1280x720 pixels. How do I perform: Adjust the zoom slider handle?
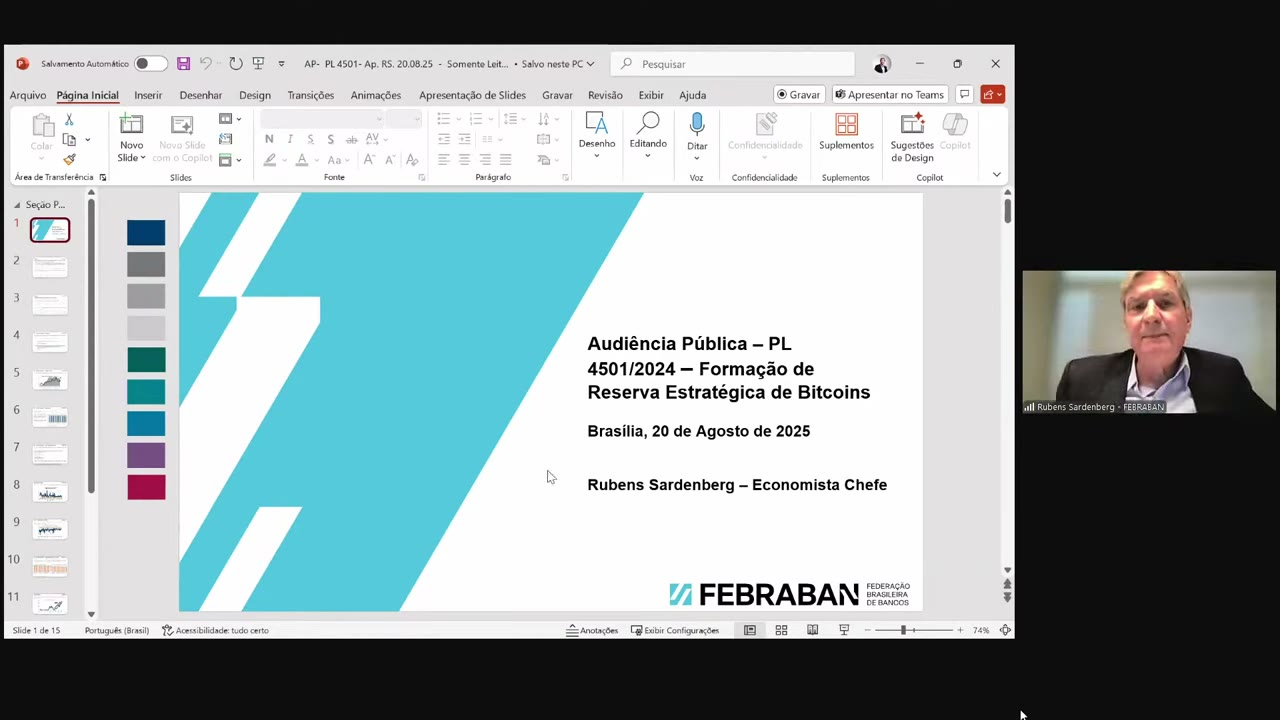[903, 630]
